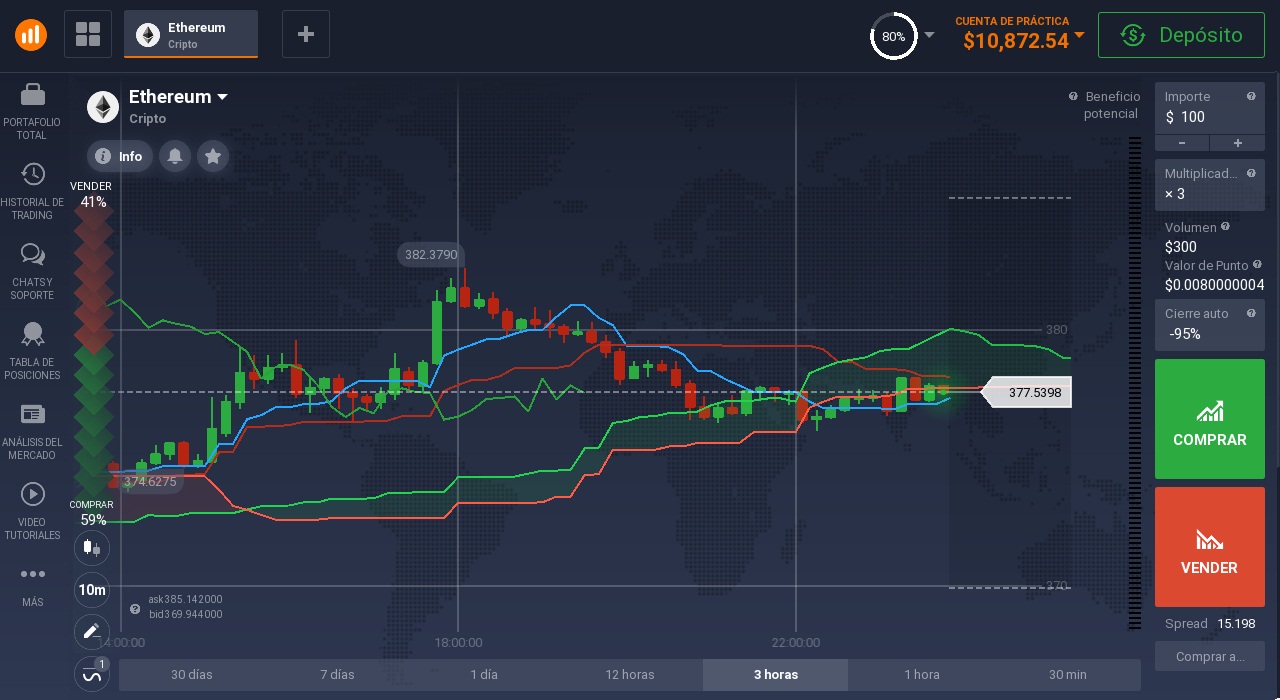Click Volumen help question icon

1225,227
